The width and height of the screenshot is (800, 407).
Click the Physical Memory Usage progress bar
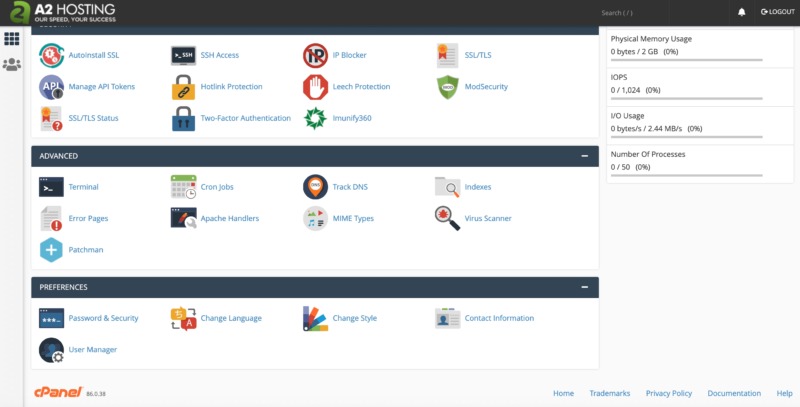686,62
